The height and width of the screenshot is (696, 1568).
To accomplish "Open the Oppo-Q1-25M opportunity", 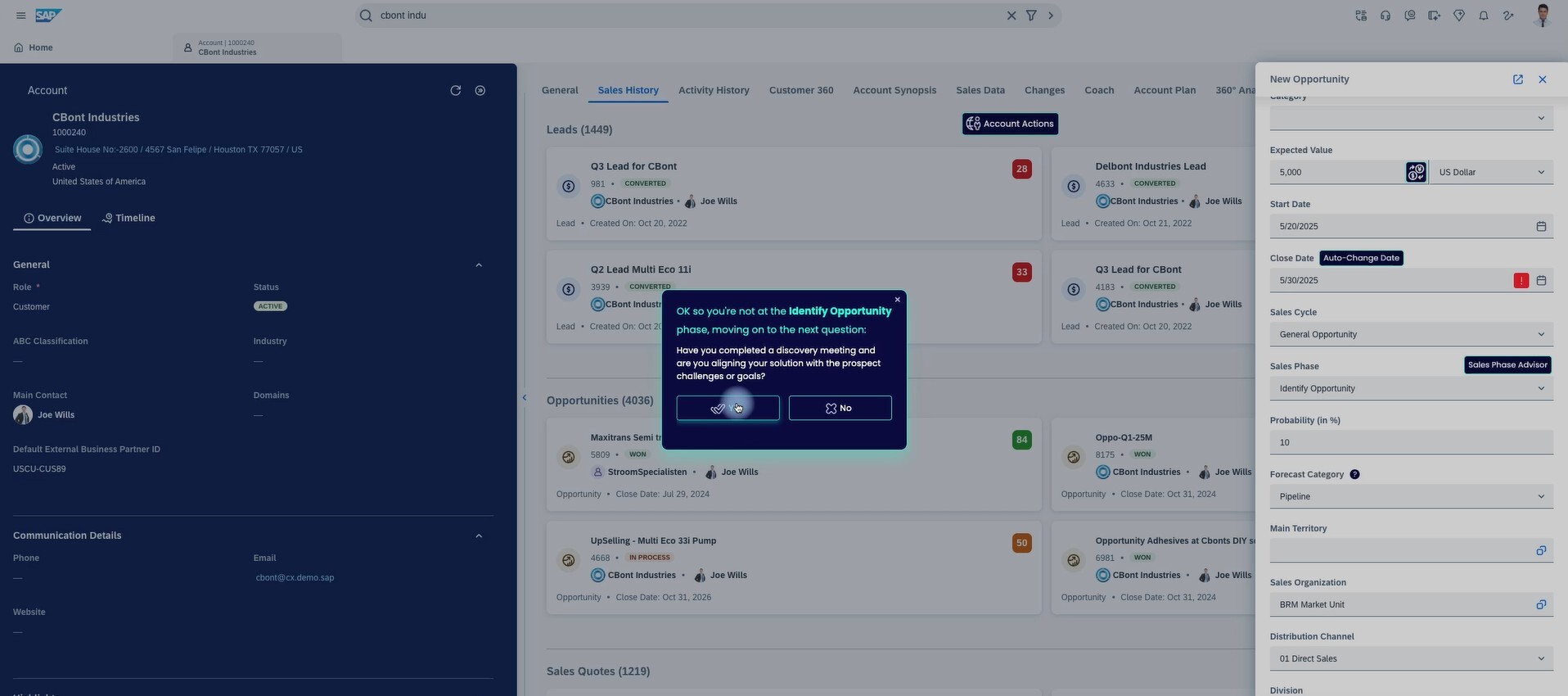I will 1124,438.
